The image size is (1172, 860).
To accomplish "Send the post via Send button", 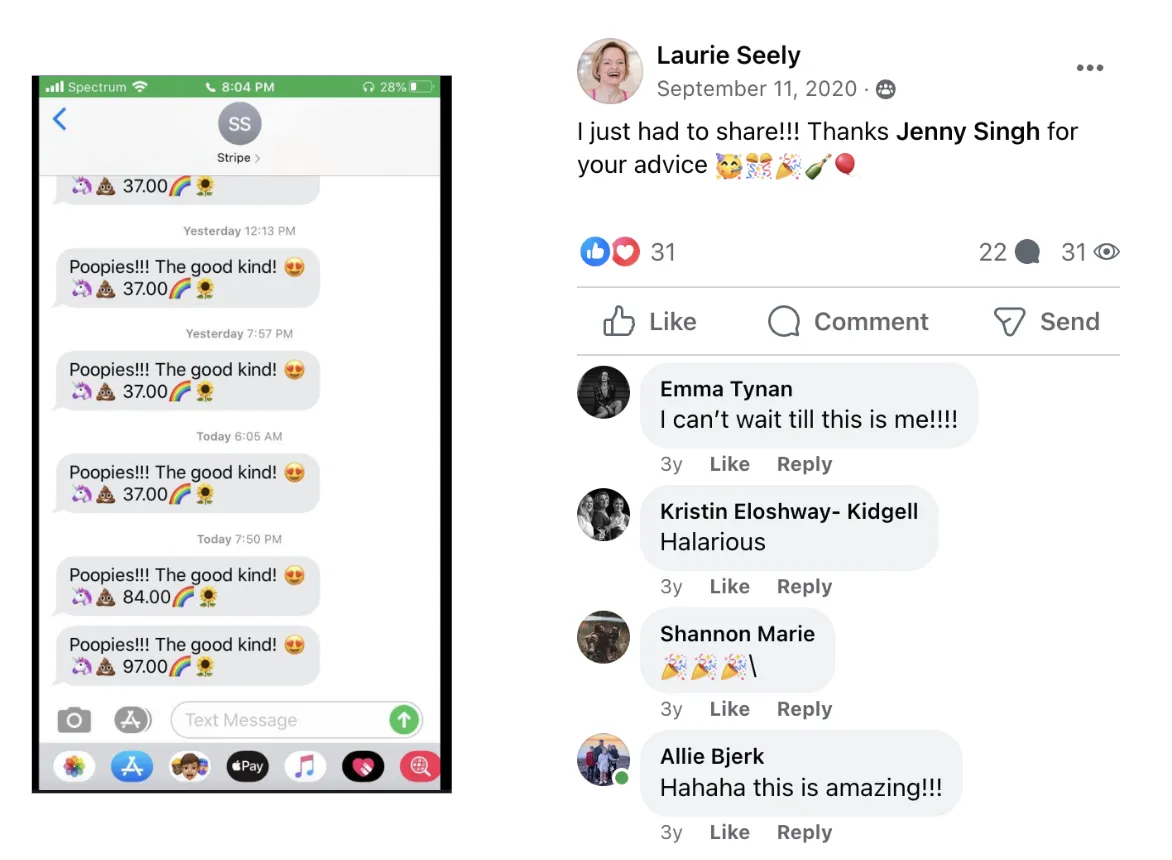I will [1046, 321].
